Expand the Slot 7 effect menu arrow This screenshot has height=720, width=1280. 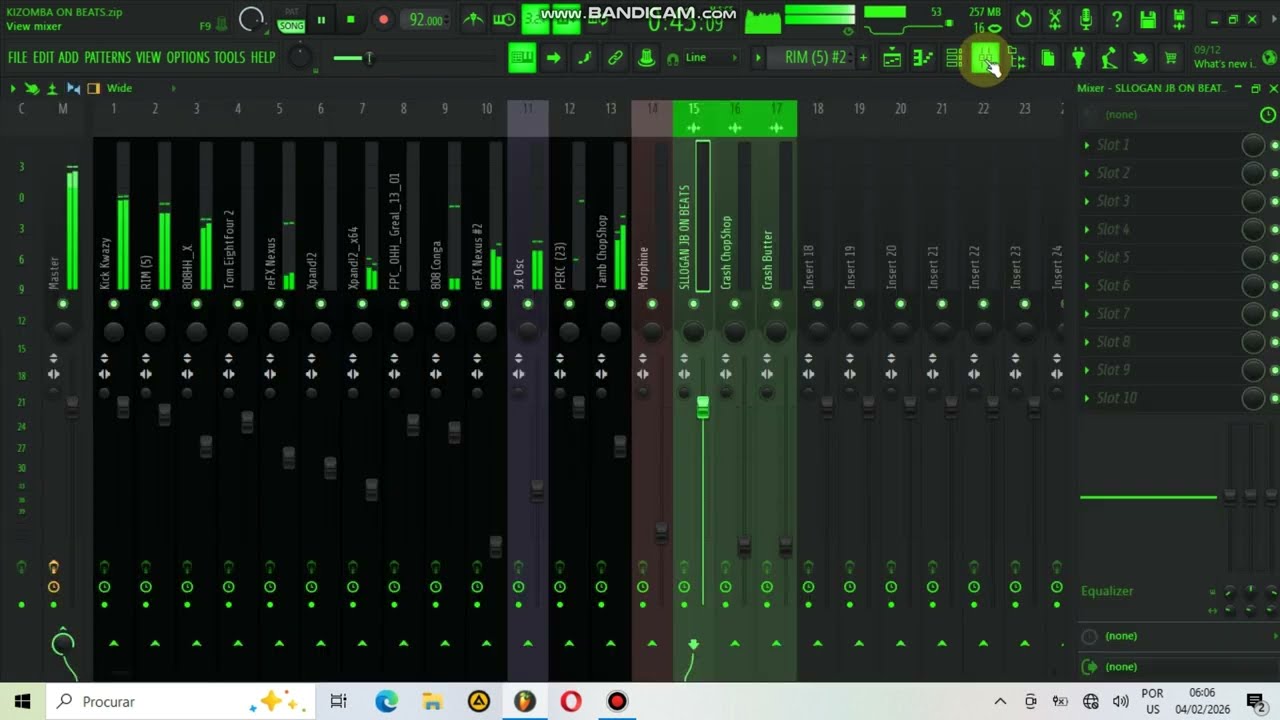1087,314
